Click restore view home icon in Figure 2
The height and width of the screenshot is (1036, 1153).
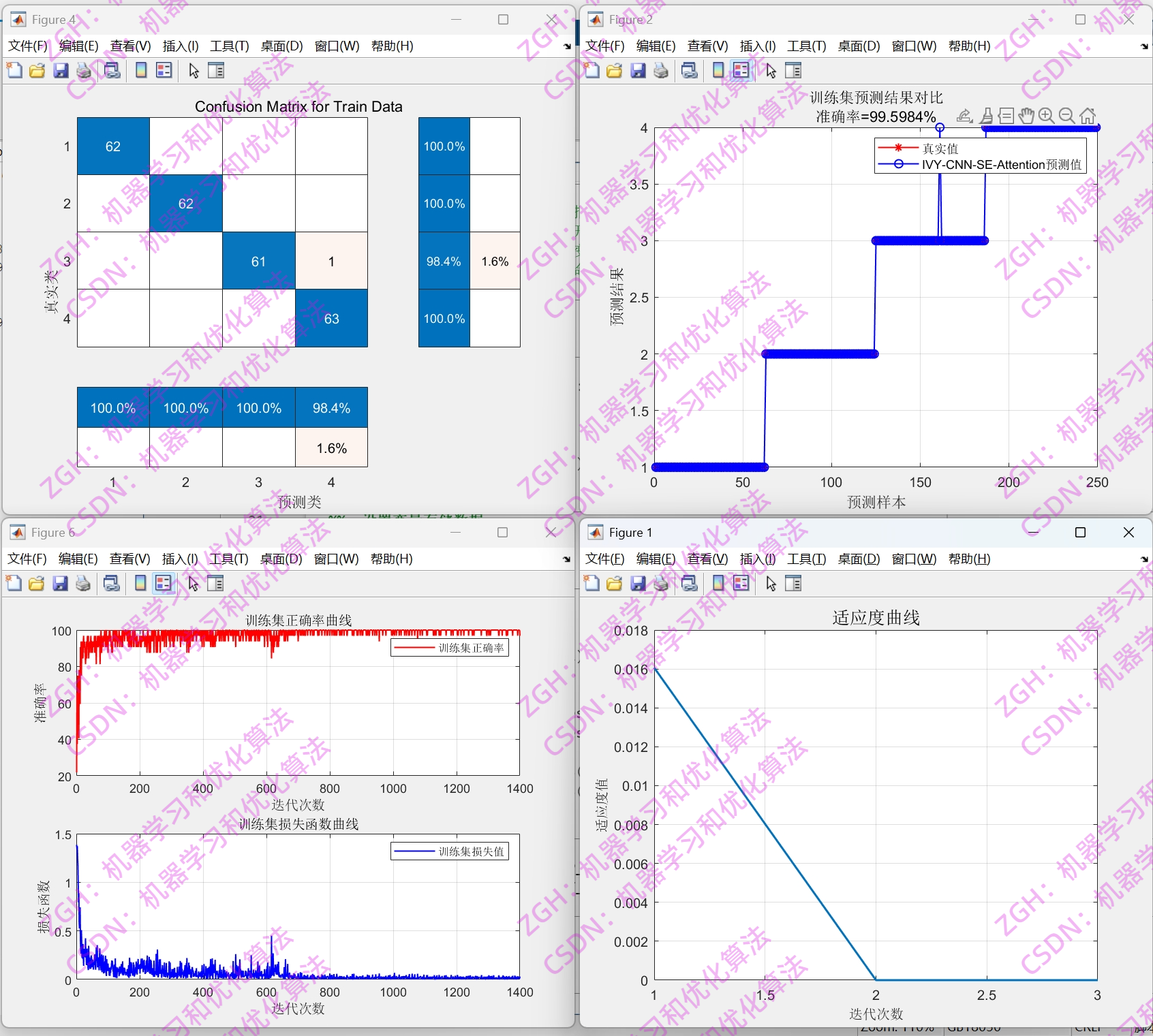click(x=1088, y=116)
